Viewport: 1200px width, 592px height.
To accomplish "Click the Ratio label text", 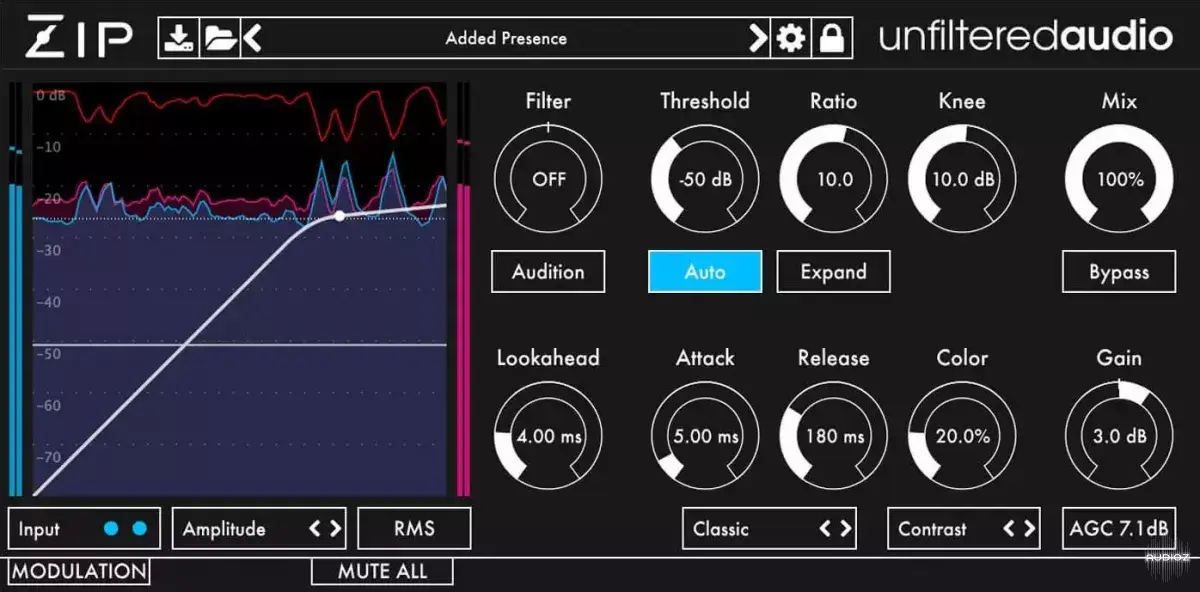I will [833, 101].
